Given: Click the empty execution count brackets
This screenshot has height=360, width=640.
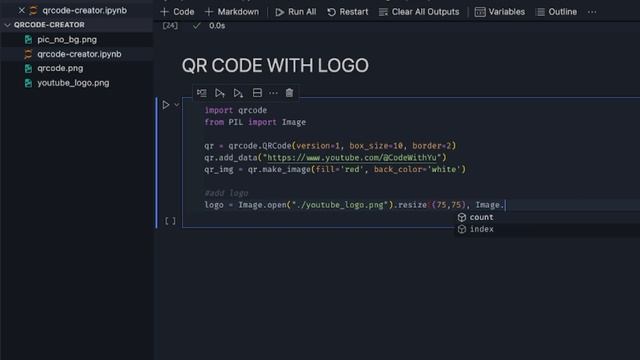Looking at the screenshot, I should (170, 221).
